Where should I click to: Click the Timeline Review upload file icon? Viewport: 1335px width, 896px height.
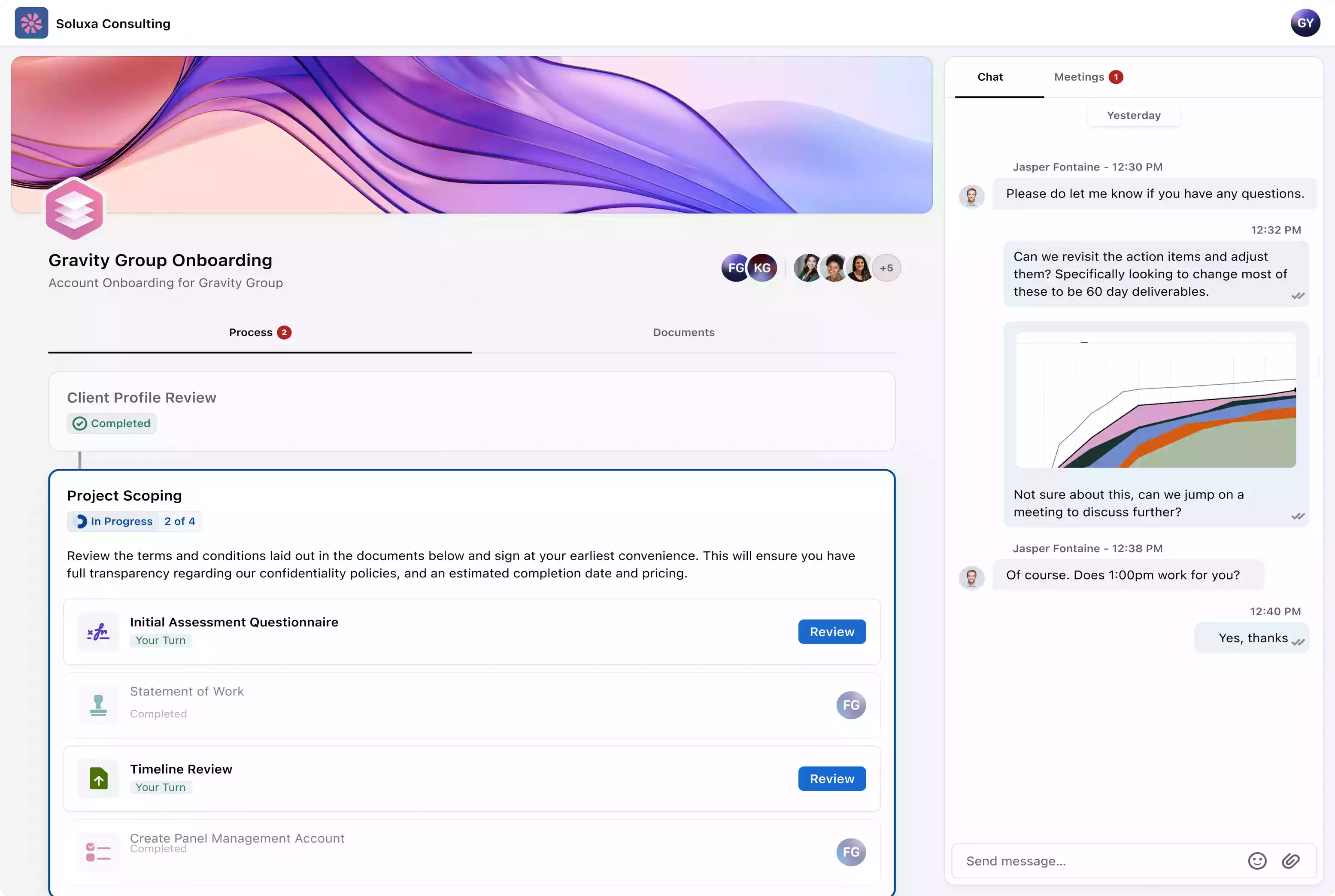[x=98, y=778]
